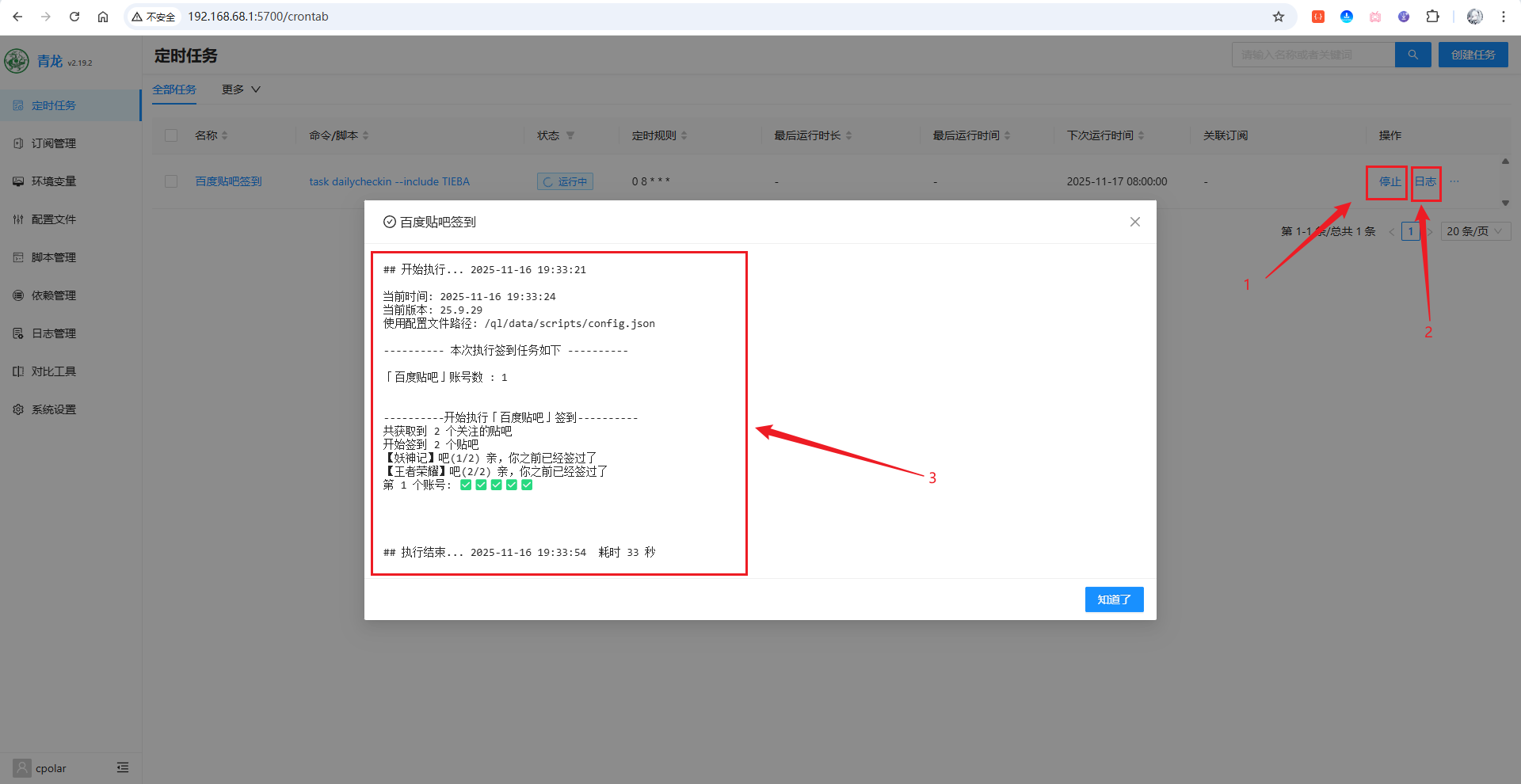This screenshot has width=1521, height=784.
Task: Switch to the 全部任务 tab
Action: pyautogui.click(x=174, y=89)
